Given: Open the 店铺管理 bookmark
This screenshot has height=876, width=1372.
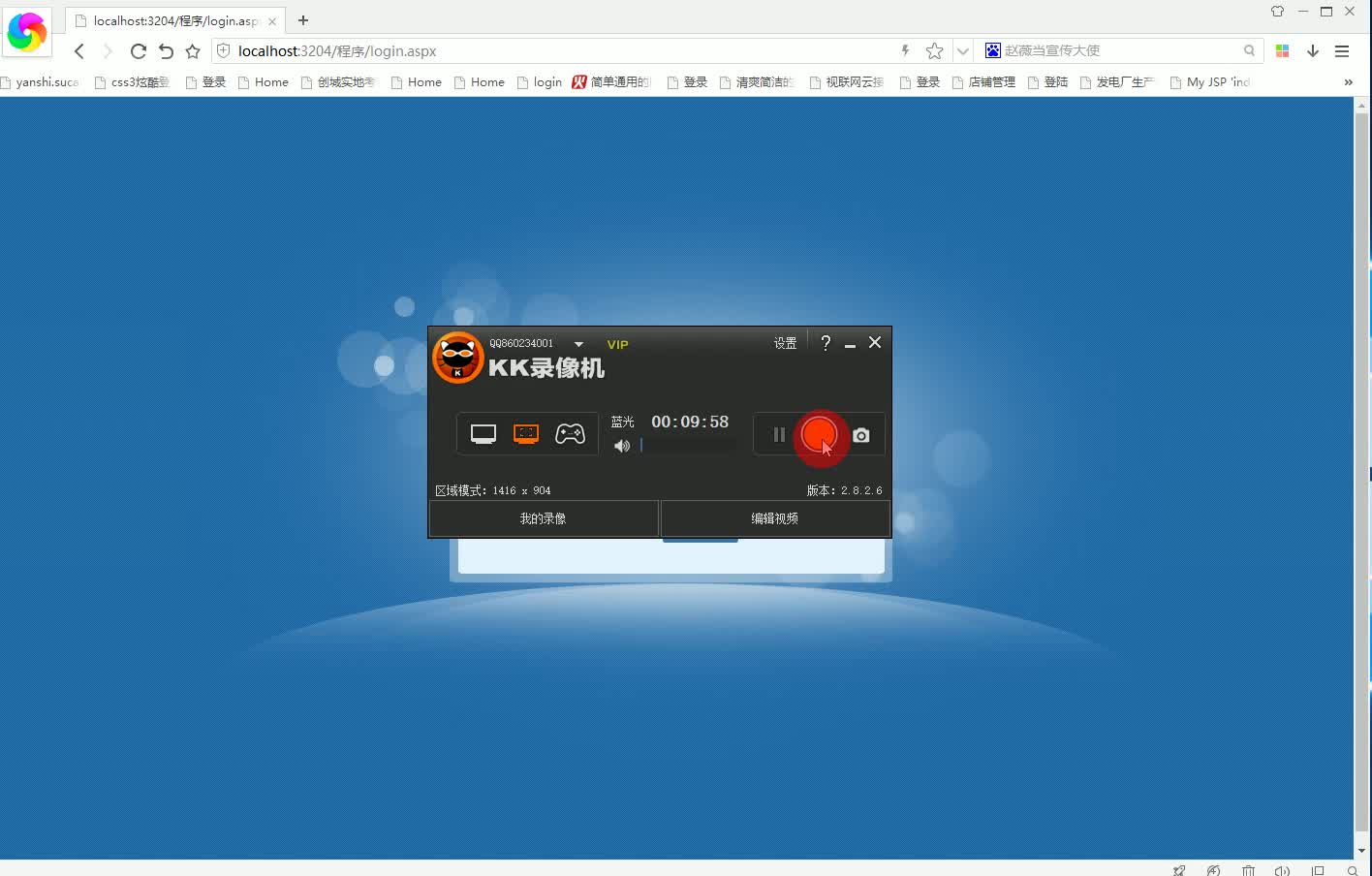Looking at the screenshot, I should [x=984, y=82].
